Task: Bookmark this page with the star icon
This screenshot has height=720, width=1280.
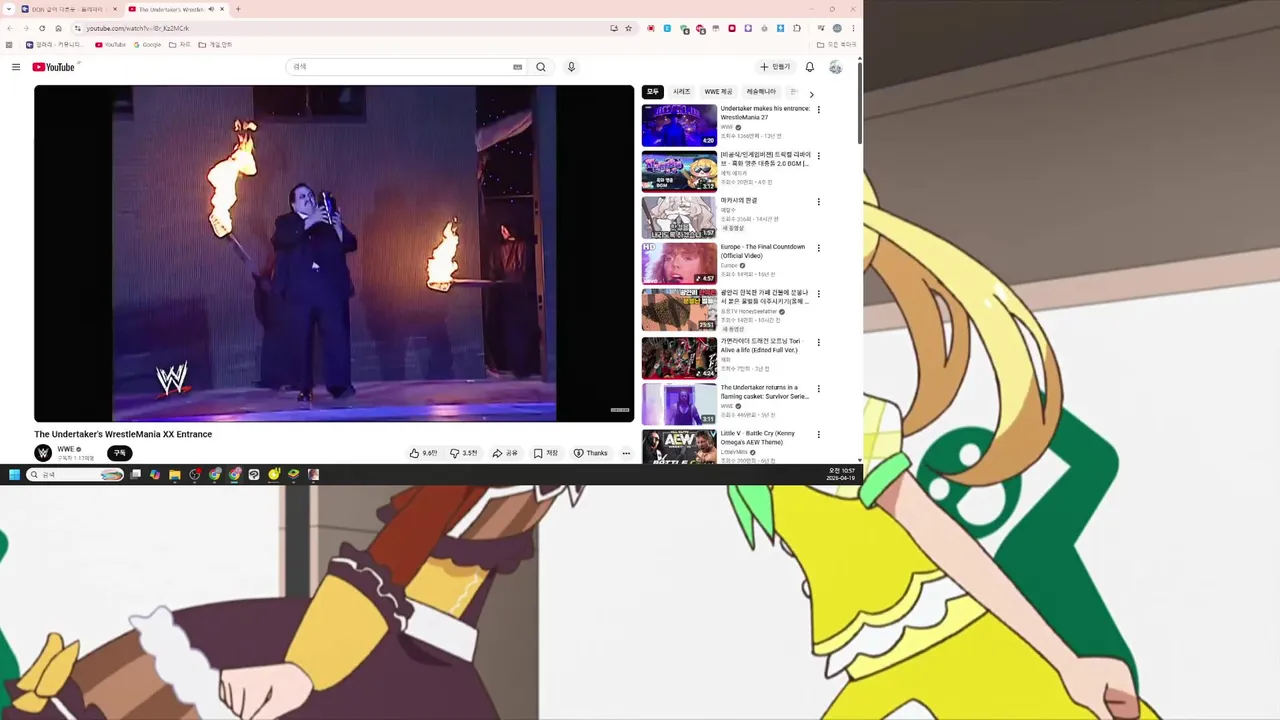Action: (628, 28)
